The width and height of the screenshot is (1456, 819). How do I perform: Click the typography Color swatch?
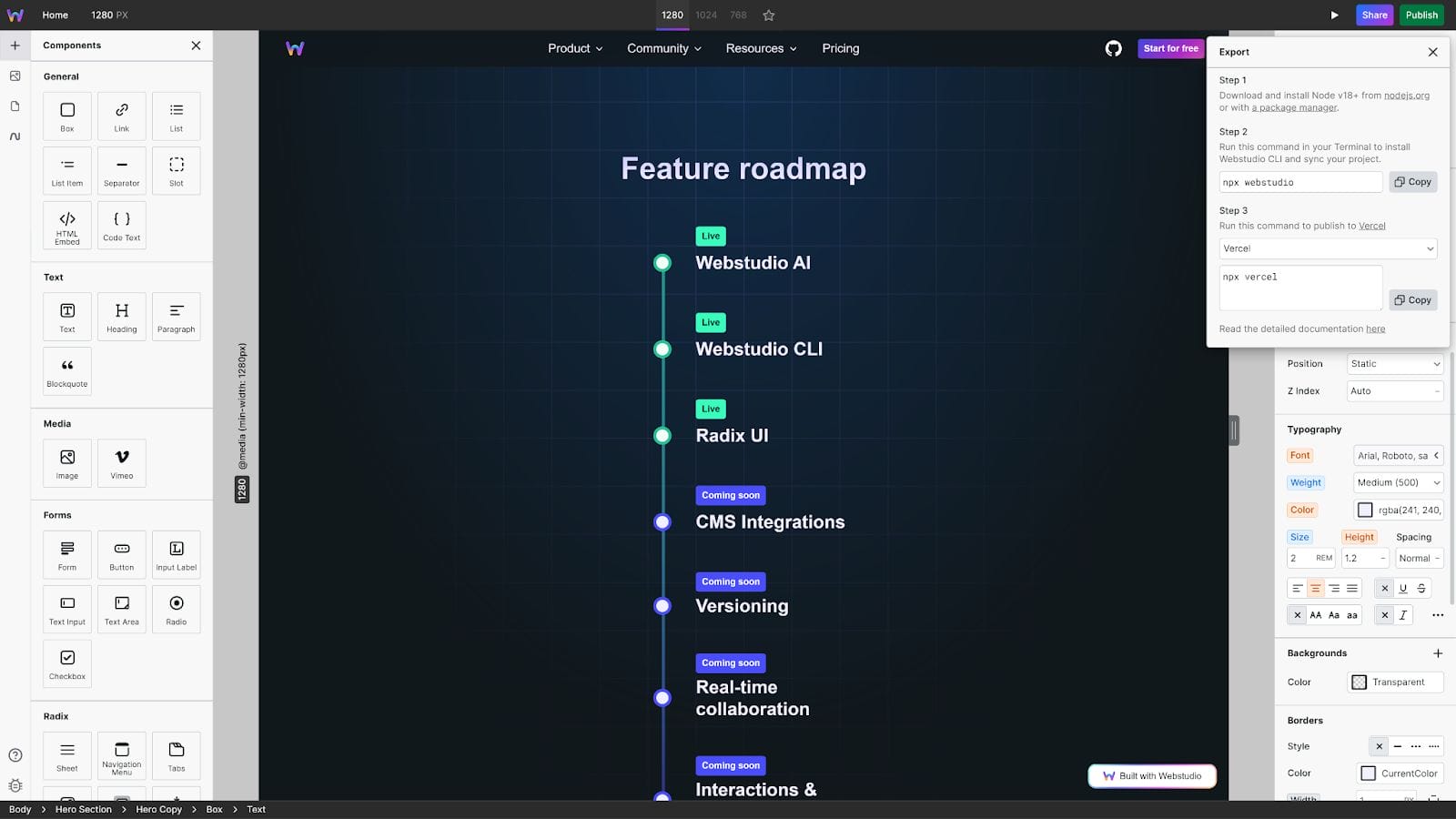tap(1365, 510)
